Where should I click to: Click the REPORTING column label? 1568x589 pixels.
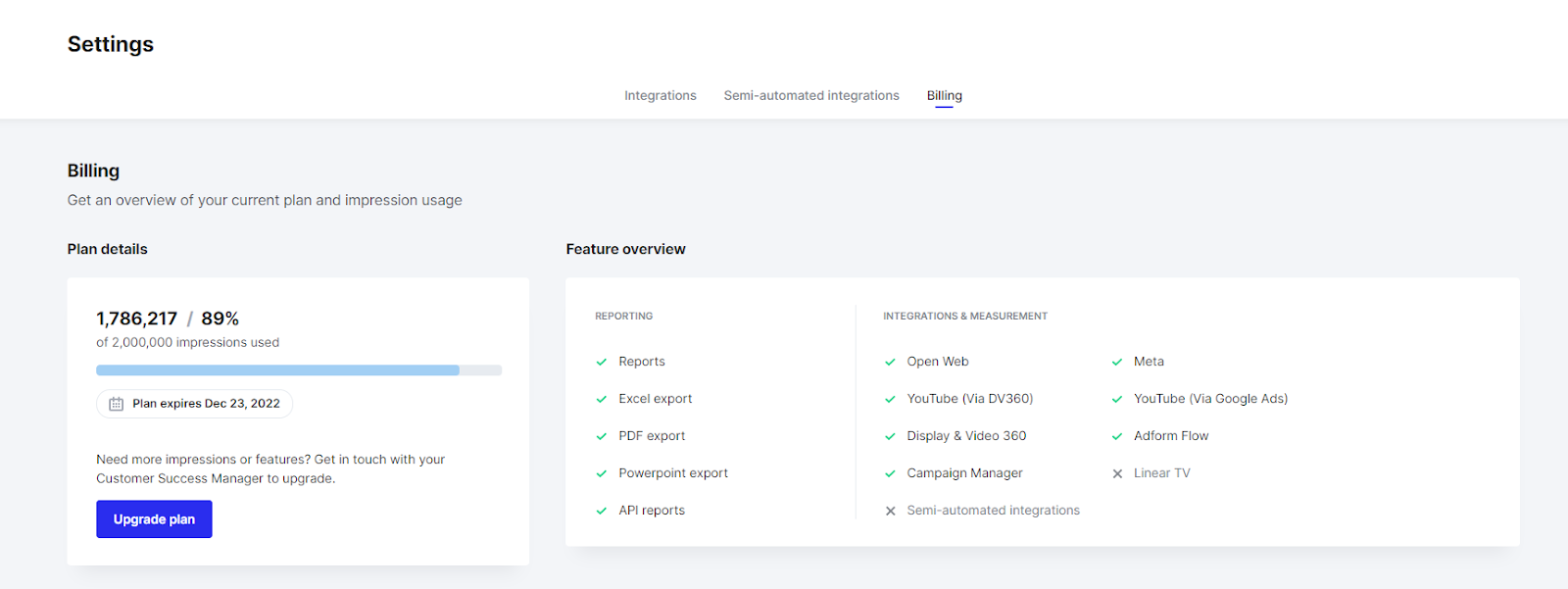click(x=624, y=316)
